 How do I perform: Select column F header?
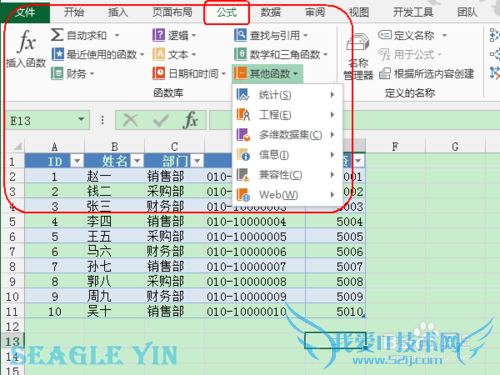tap(395, 146)
